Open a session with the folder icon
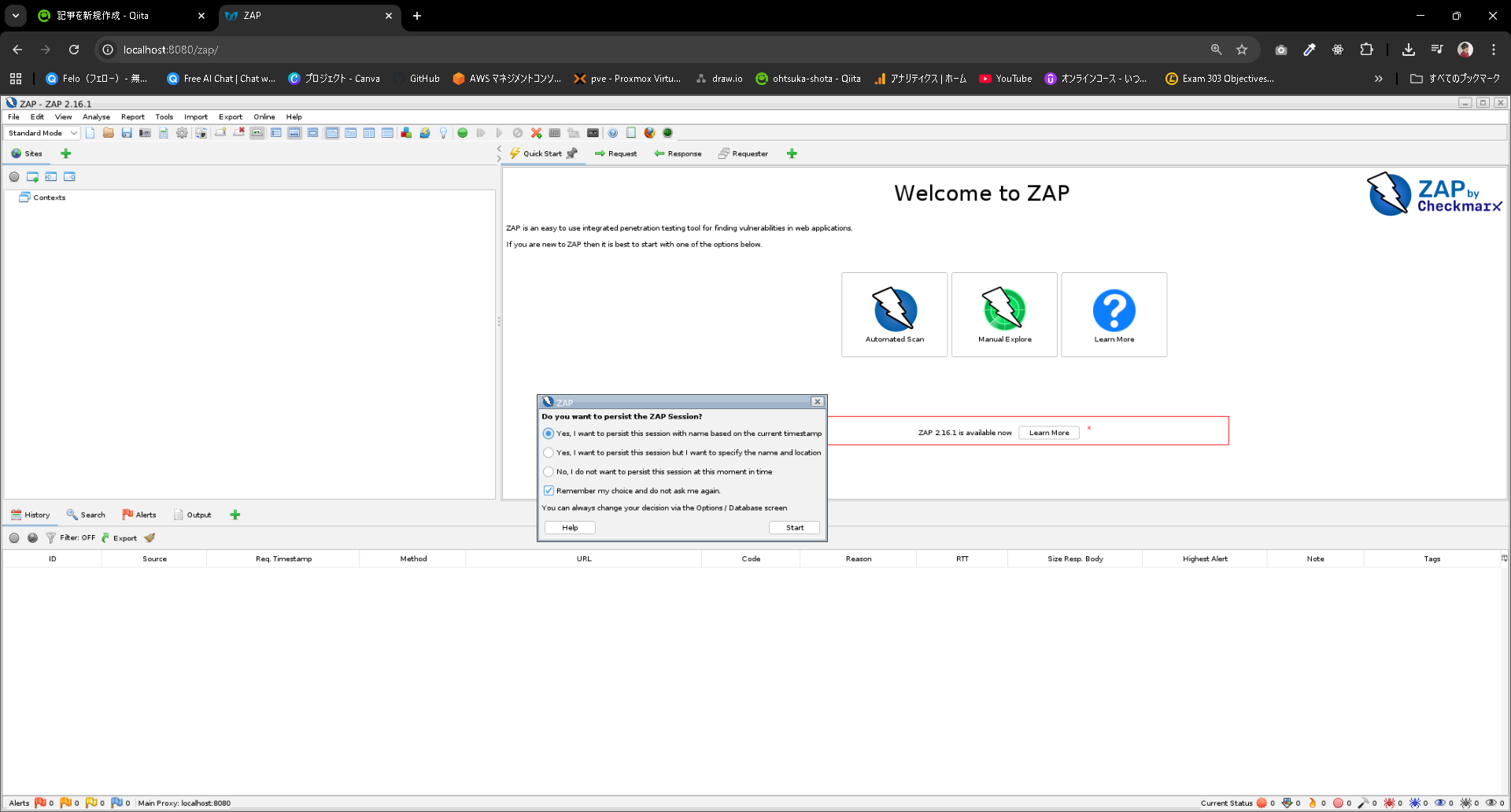 click(x=109, y=133)
